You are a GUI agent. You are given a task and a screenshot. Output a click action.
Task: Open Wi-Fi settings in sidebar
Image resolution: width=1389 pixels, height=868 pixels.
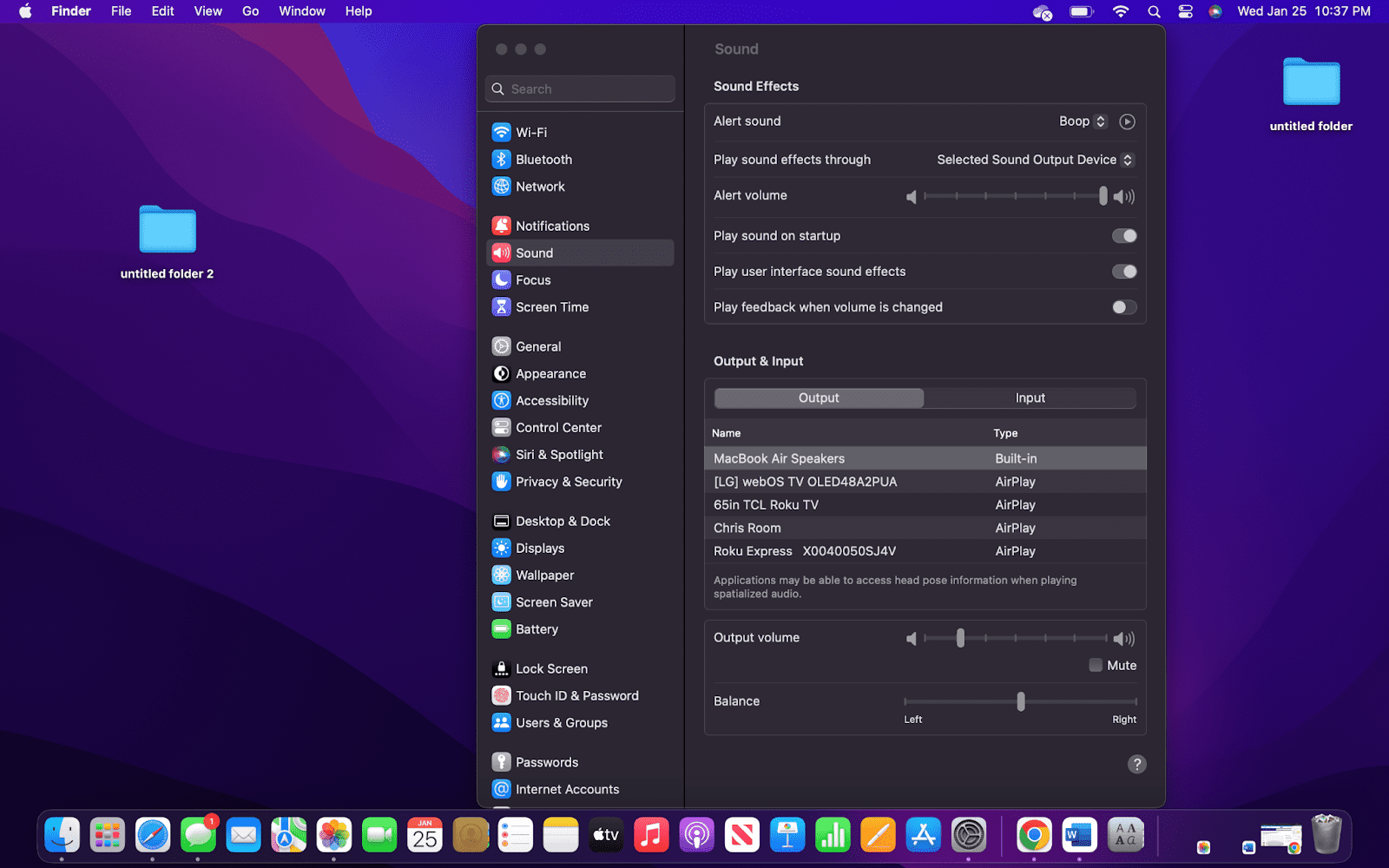580,132
